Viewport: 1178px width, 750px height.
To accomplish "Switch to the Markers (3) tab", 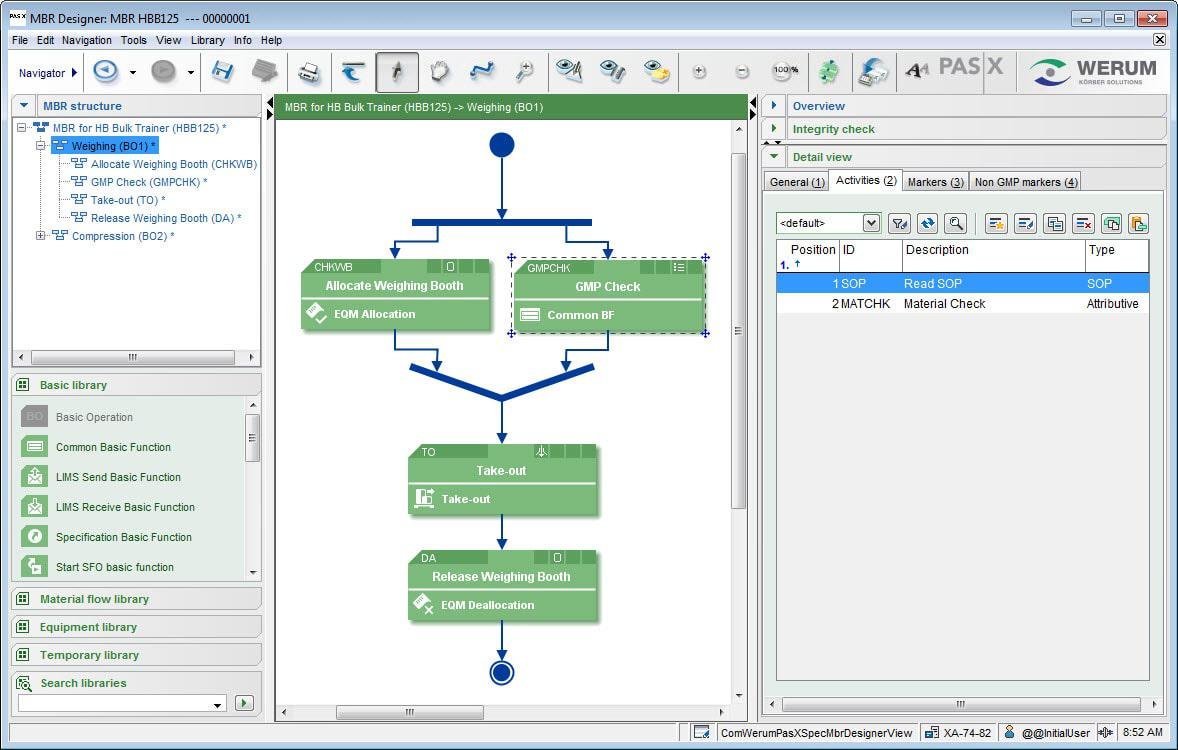I will click(x=935, y=182).
